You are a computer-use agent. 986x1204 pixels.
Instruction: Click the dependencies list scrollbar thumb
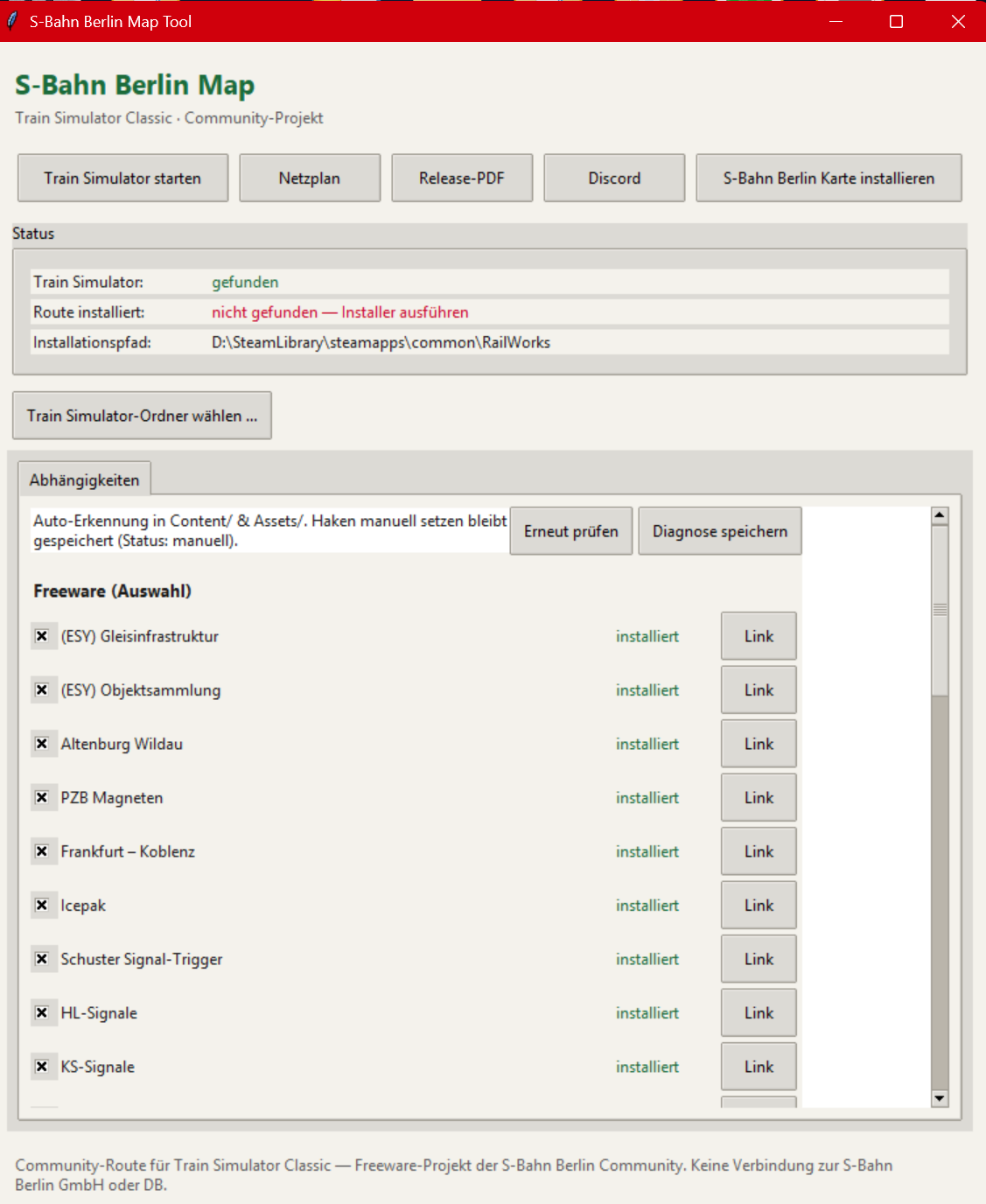[940, 610]
